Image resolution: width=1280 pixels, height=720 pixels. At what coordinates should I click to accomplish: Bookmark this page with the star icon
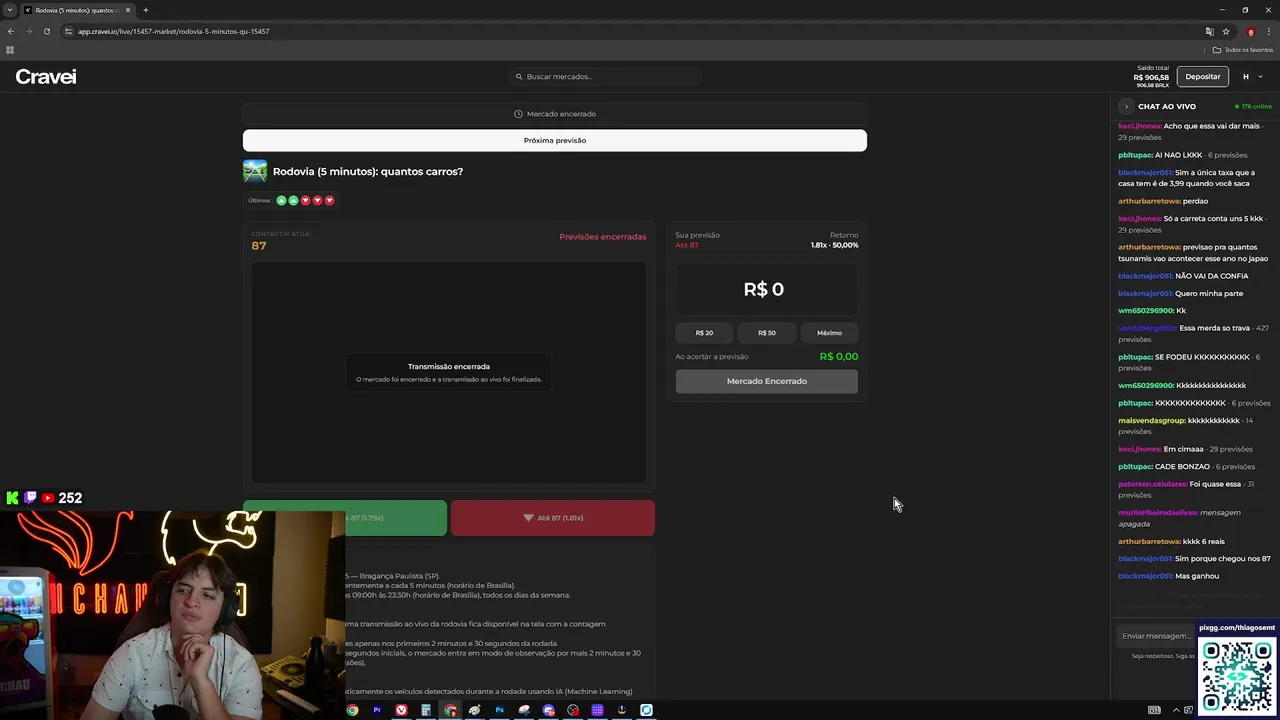click(1226, 31)
